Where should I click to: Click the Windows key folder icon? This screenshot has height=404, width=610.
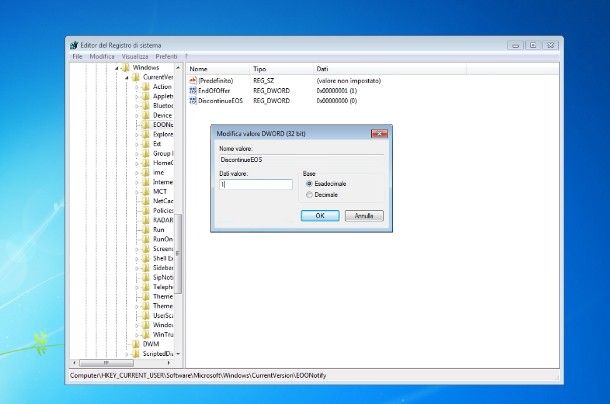pyautogui.click(x=126, y=68)
